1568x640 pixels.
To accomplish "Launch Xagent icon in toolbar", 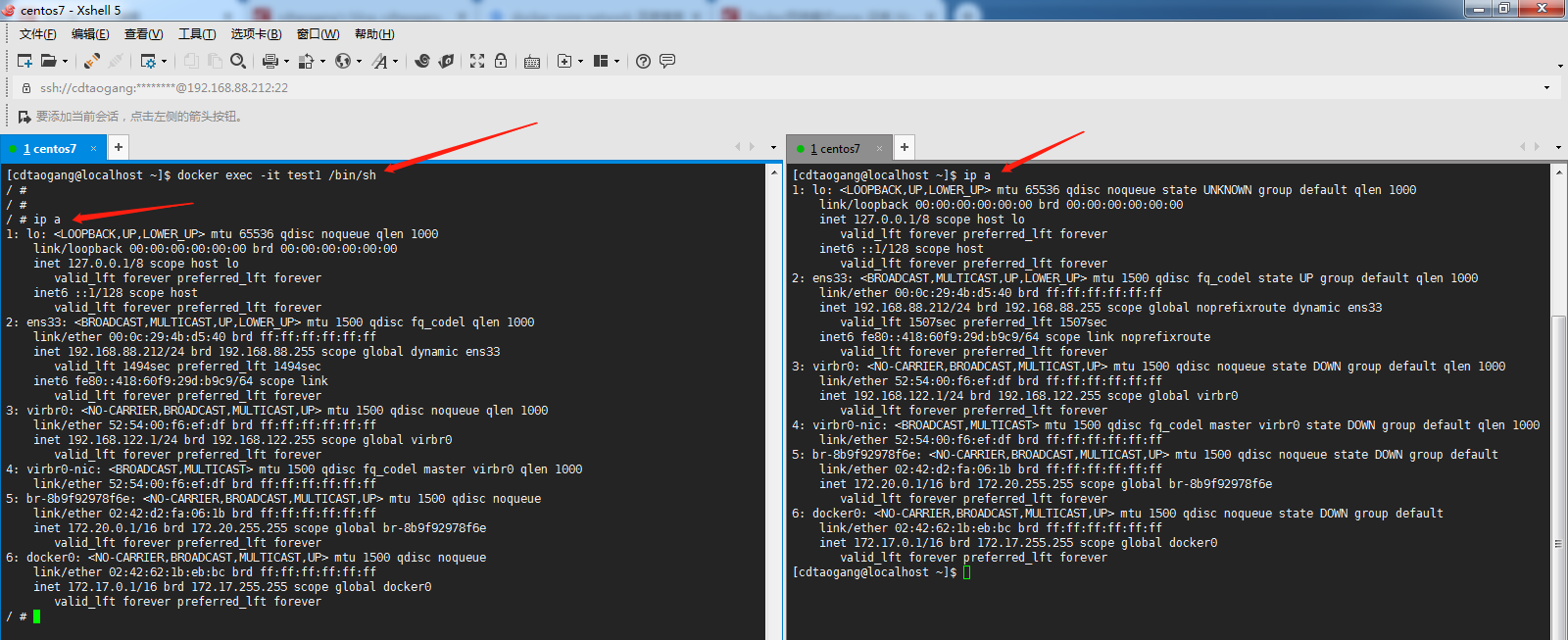I will [x=446, y=61].
